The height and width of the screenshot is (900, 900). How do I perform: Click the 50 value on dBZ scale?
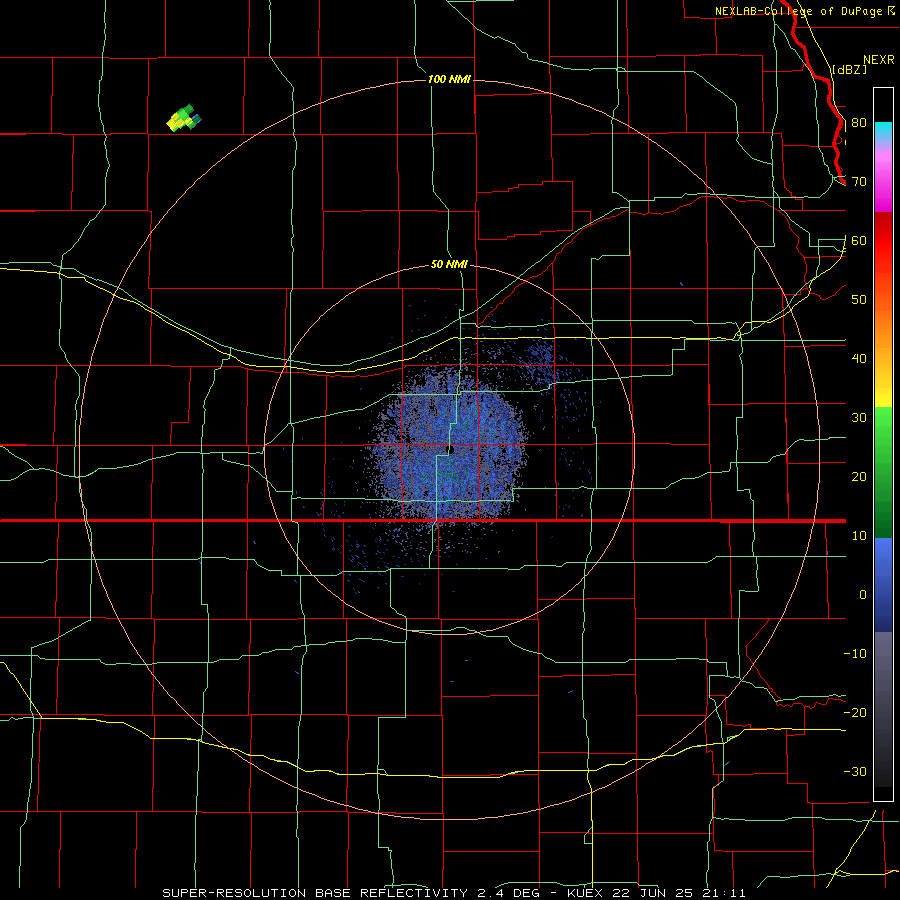pos(859,300)
